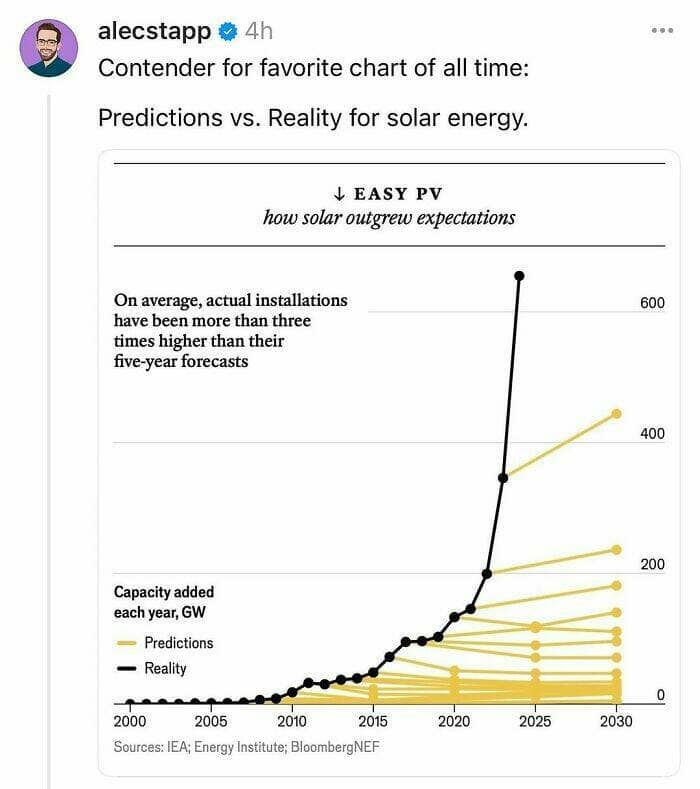Click the "4h" post timestamp
Image resolution: width=700 pixels, height=789 pixels.
pos(258,31)
